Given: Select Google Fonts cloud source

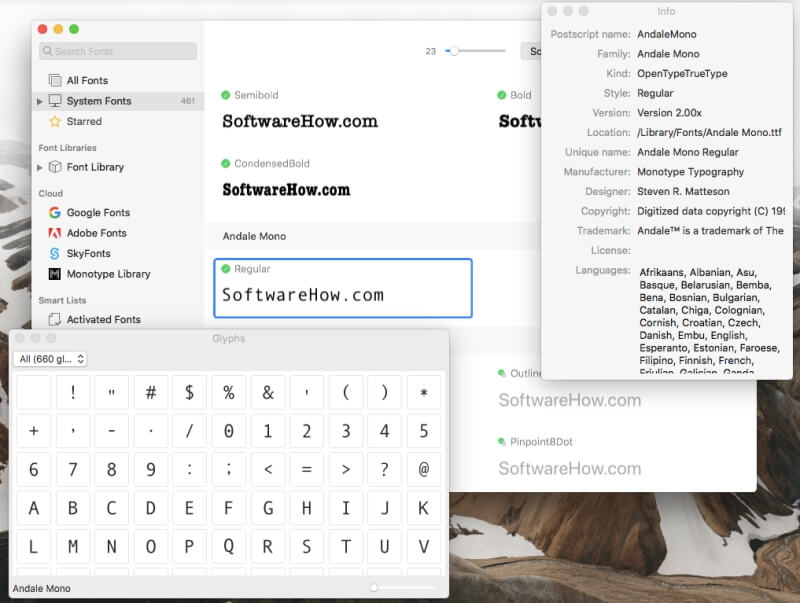Looking at the screenshot, I should click(x=98, y=213).
